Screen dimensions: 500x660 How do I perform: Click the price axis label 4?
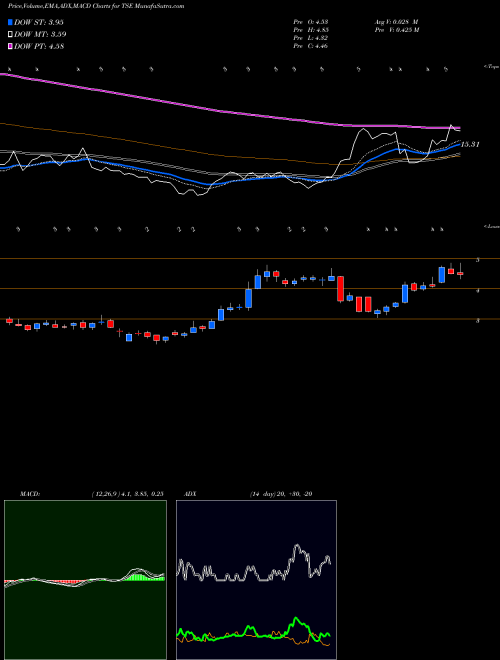coord(478,291)
